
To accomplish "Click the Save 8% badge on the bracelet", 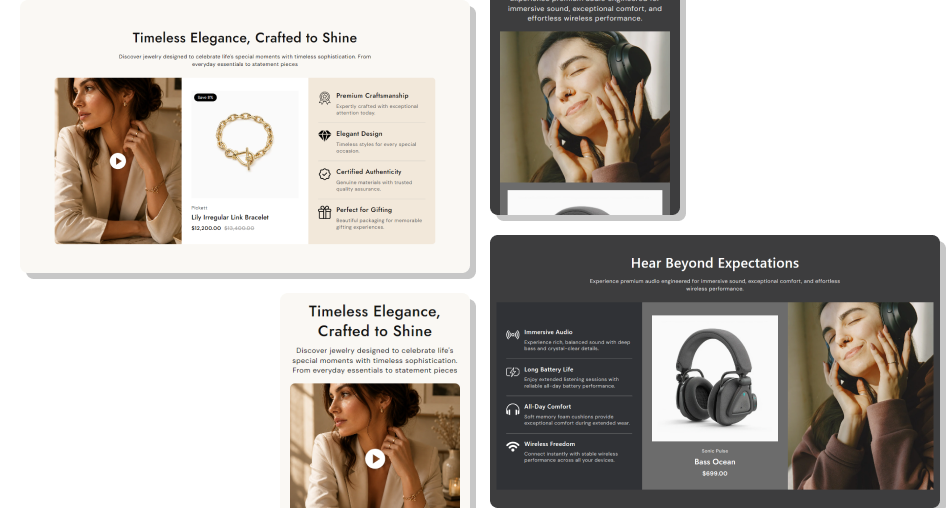I will tap(205, 97).
